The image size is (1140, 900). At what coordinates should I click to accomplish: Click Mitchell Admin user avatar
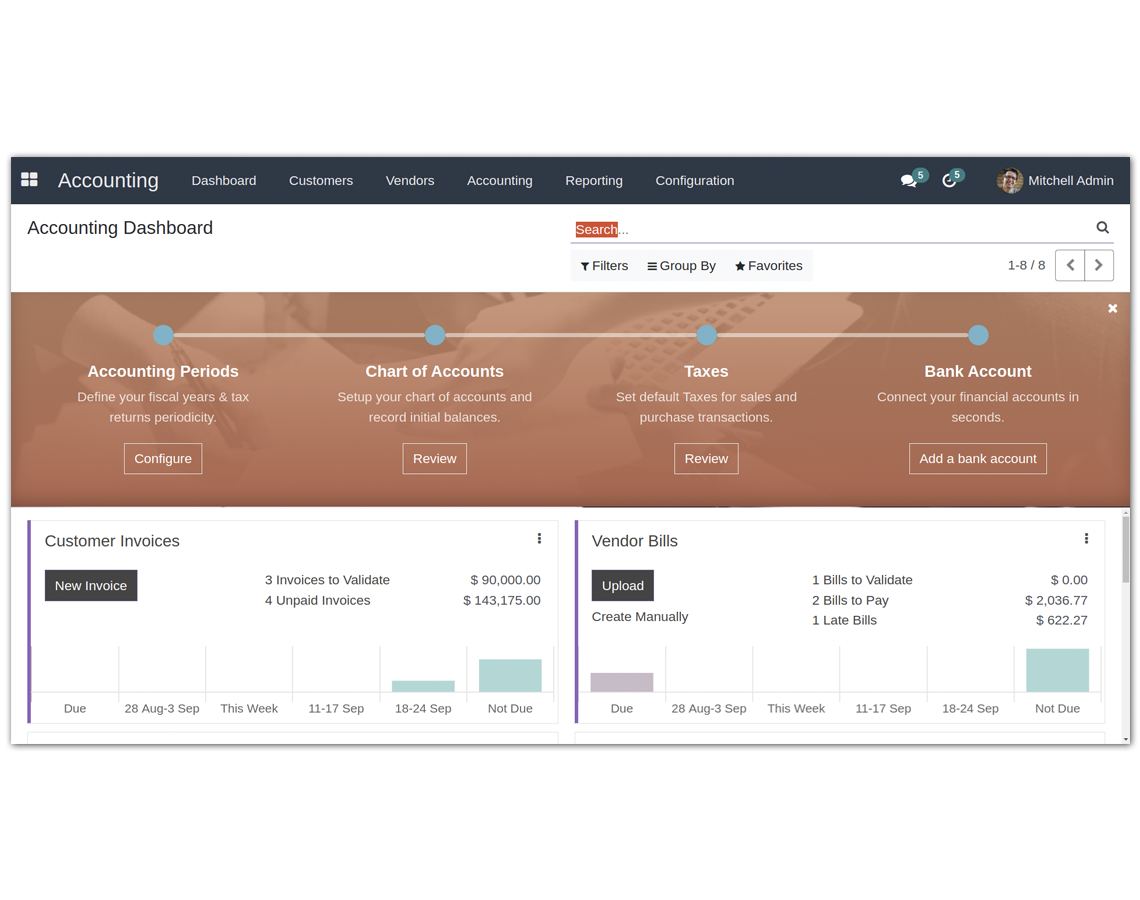coord(1010,181)
